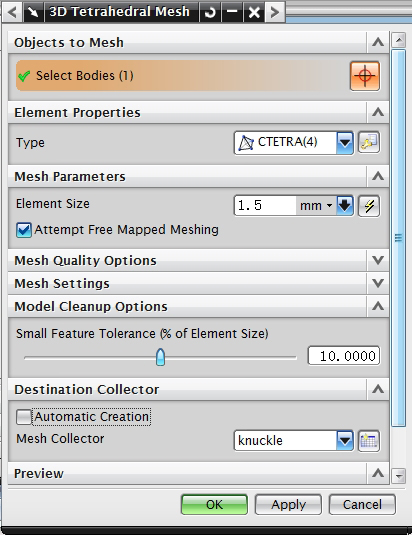Viewport: 412px width, 535px height.
Task: Open the element type properties editor icon
Action: [369, 142]
